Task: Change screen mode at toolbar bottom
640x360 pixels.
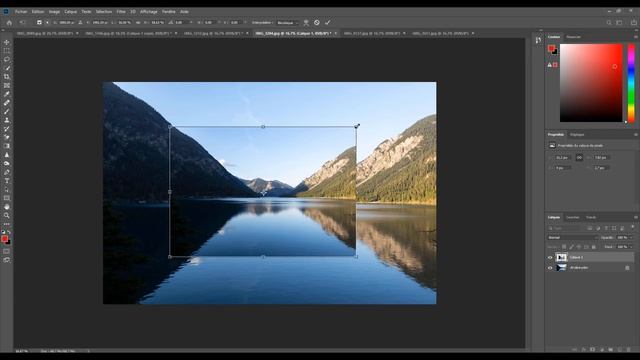Action: [7, 260]
